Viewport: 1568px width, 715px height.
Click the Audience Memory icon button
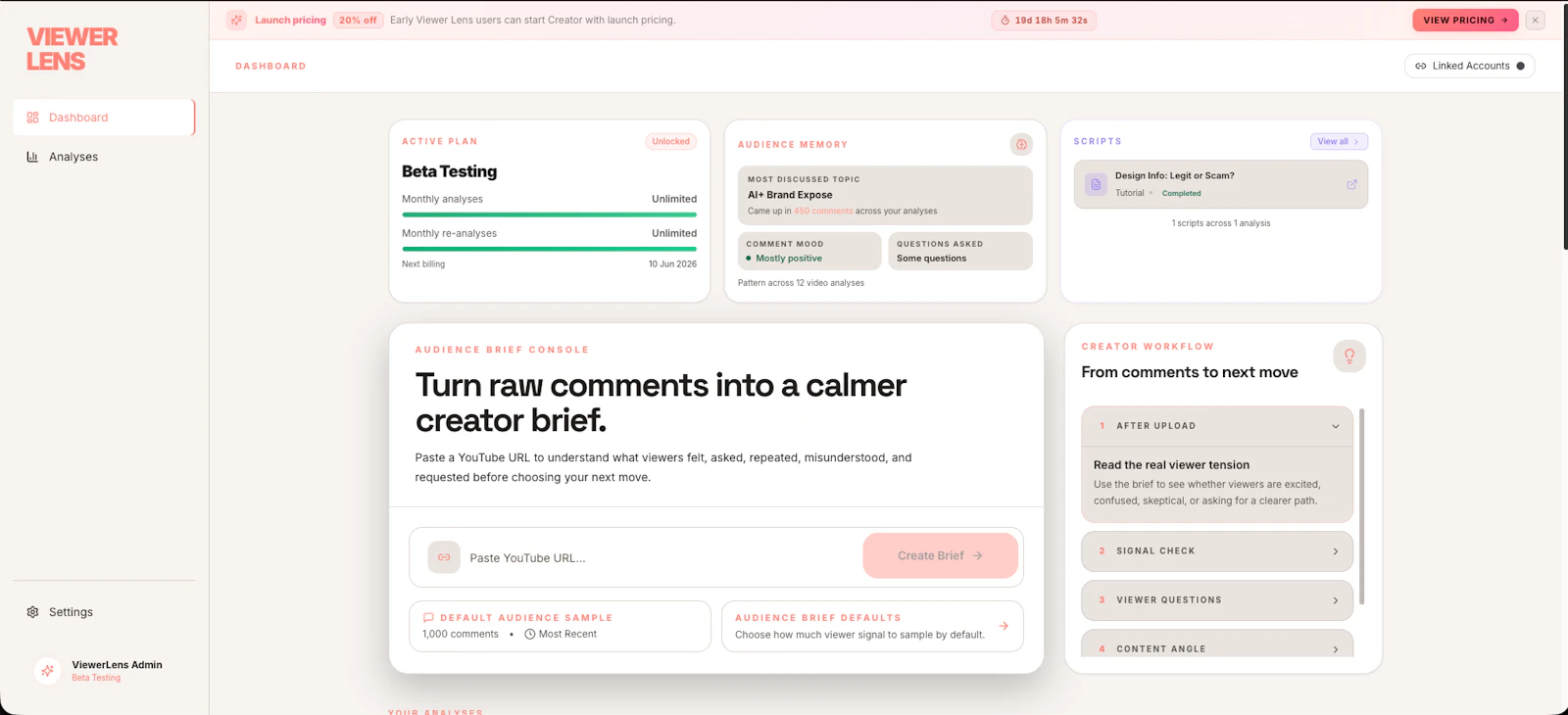[1021, 145]
